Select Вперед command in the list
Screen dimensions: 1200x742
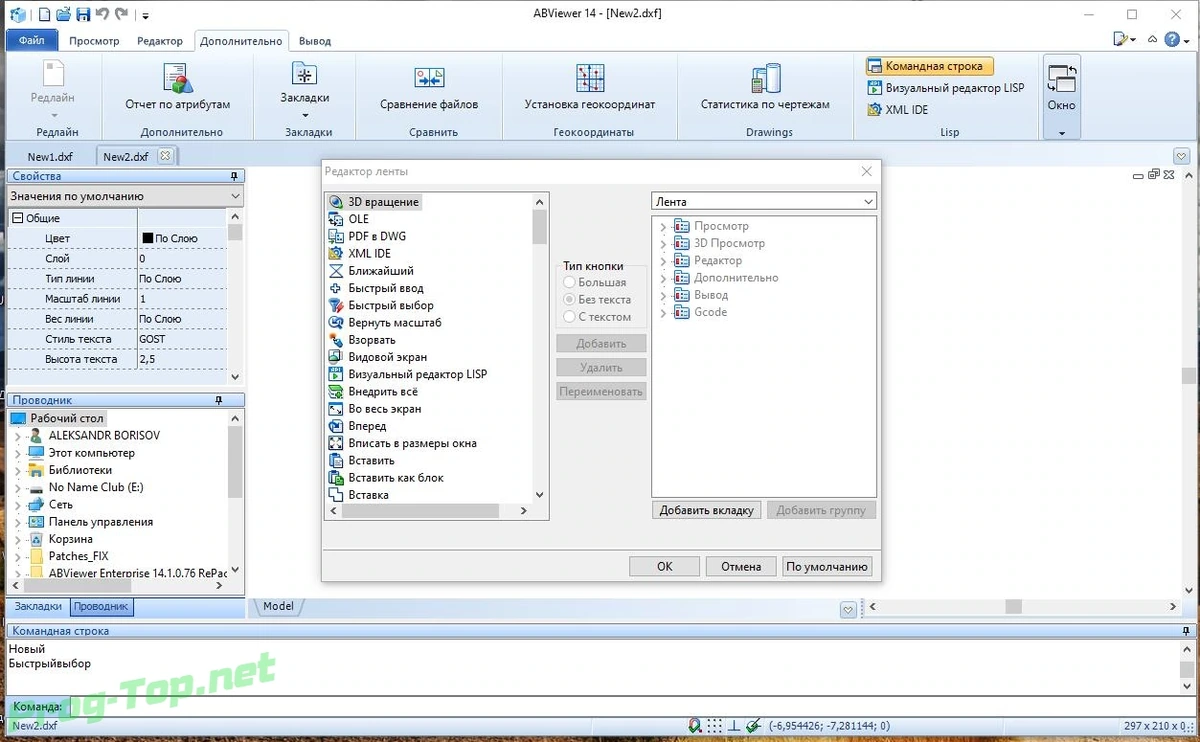point(358,426)
